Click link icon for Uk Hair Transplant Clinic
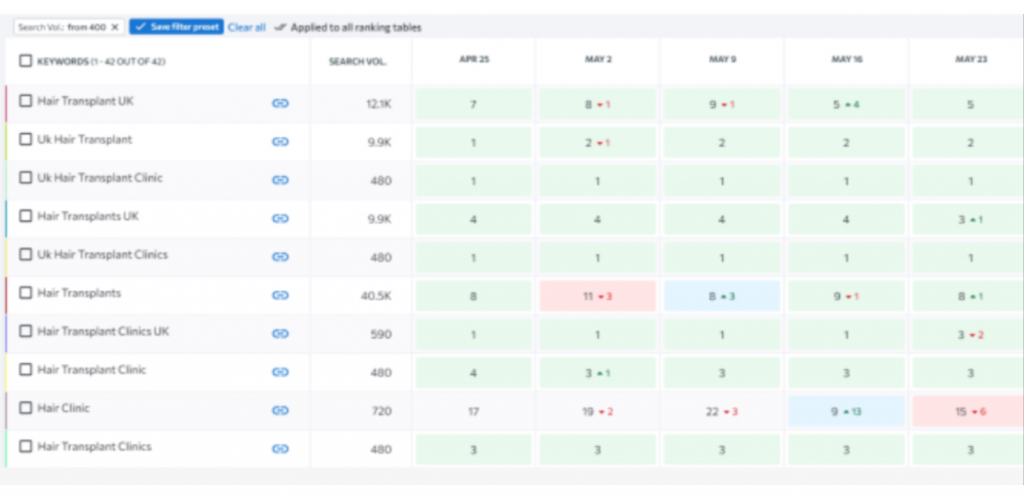 point(280,180)
